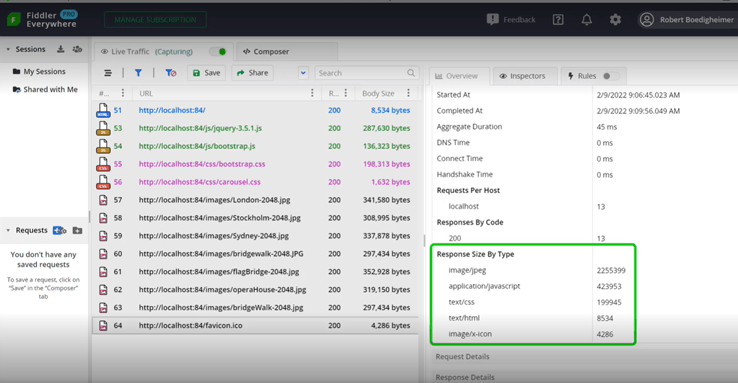Click the new request folder icon
Viewport: 738px width, 383px height.
click(78, 230)
